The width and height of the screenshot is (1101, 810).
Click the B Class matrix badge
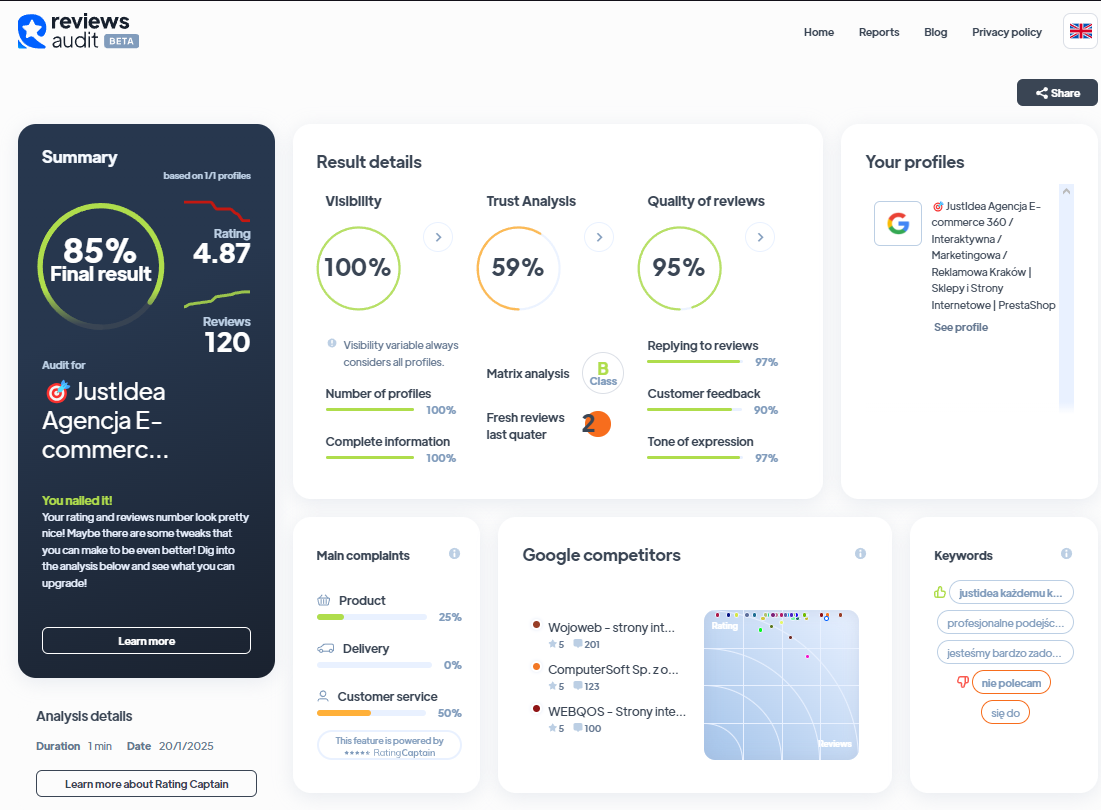(603, 373)
